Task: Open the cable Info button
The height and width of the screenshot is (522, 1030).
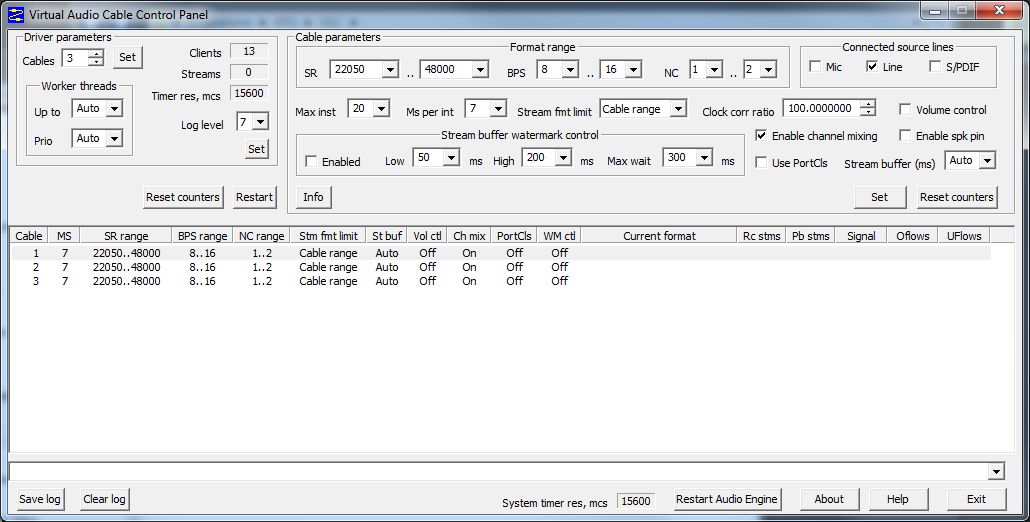Action: point(313,197)
